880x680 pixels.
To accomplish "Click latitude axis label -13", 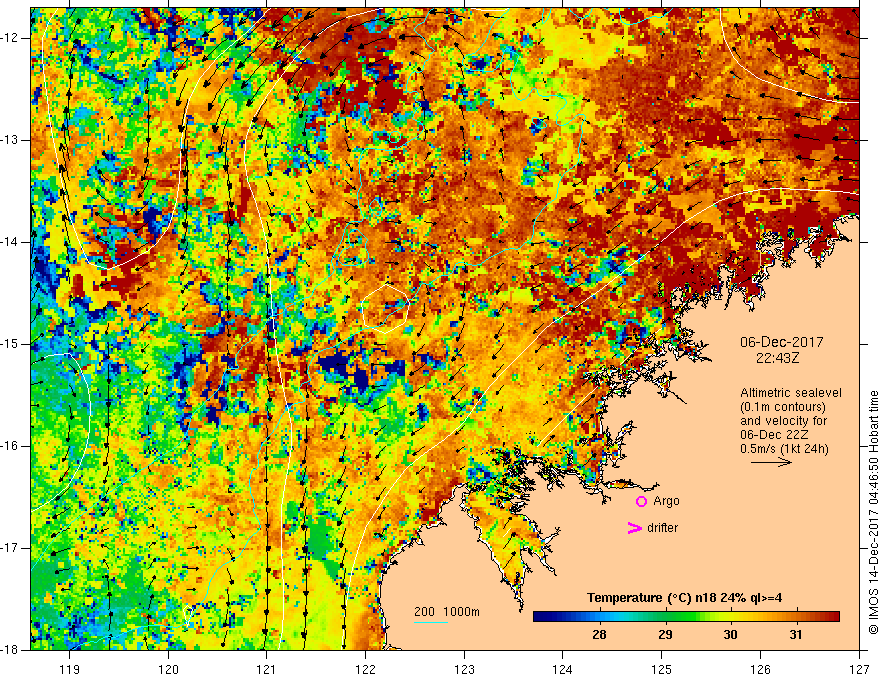I will [10, 140].
